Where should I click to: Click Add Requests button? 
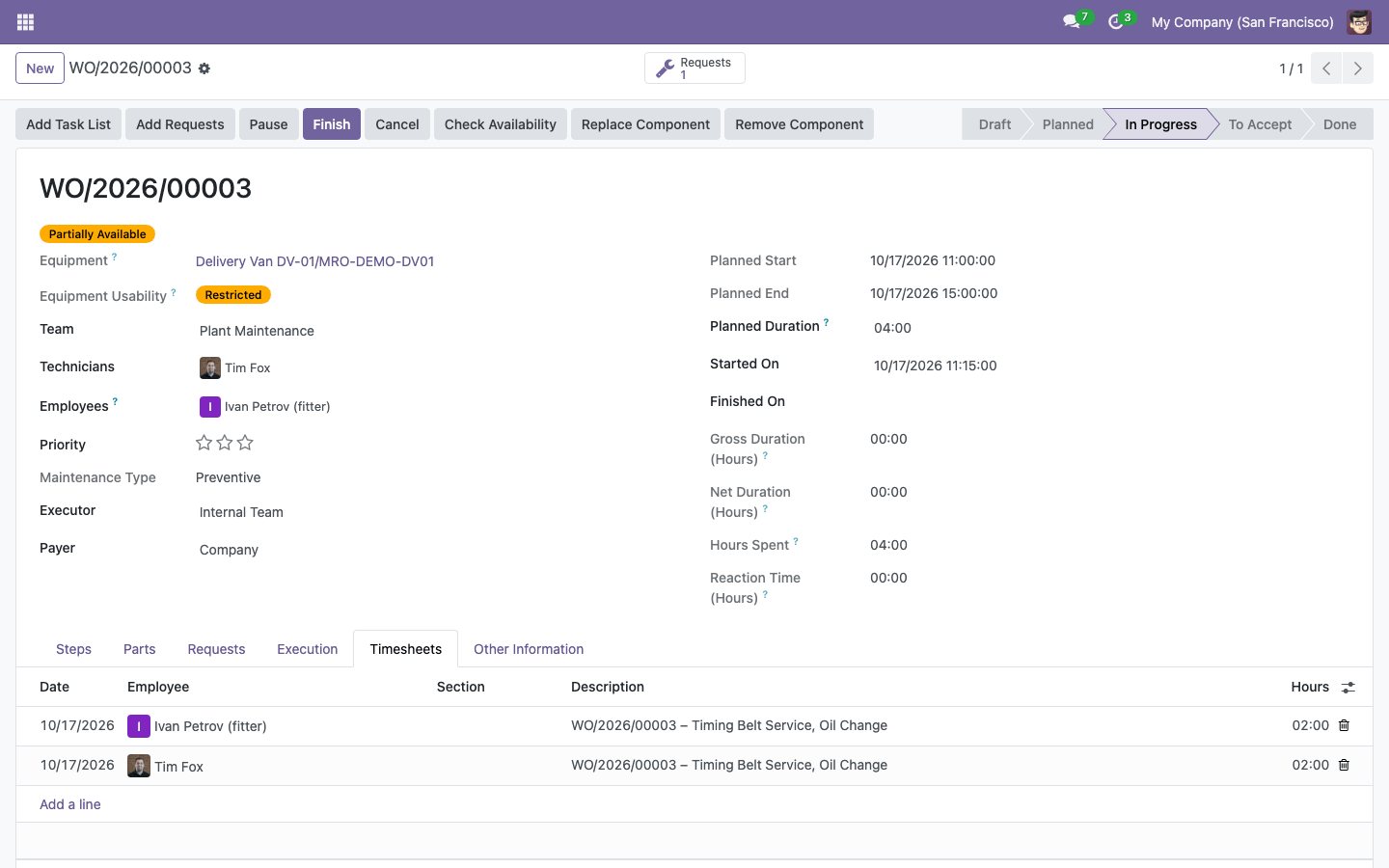coord(180,124)
